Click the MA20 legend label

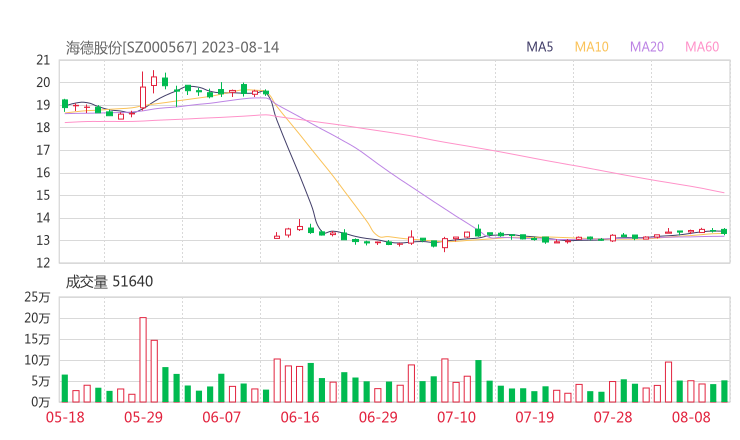point(647,47)
